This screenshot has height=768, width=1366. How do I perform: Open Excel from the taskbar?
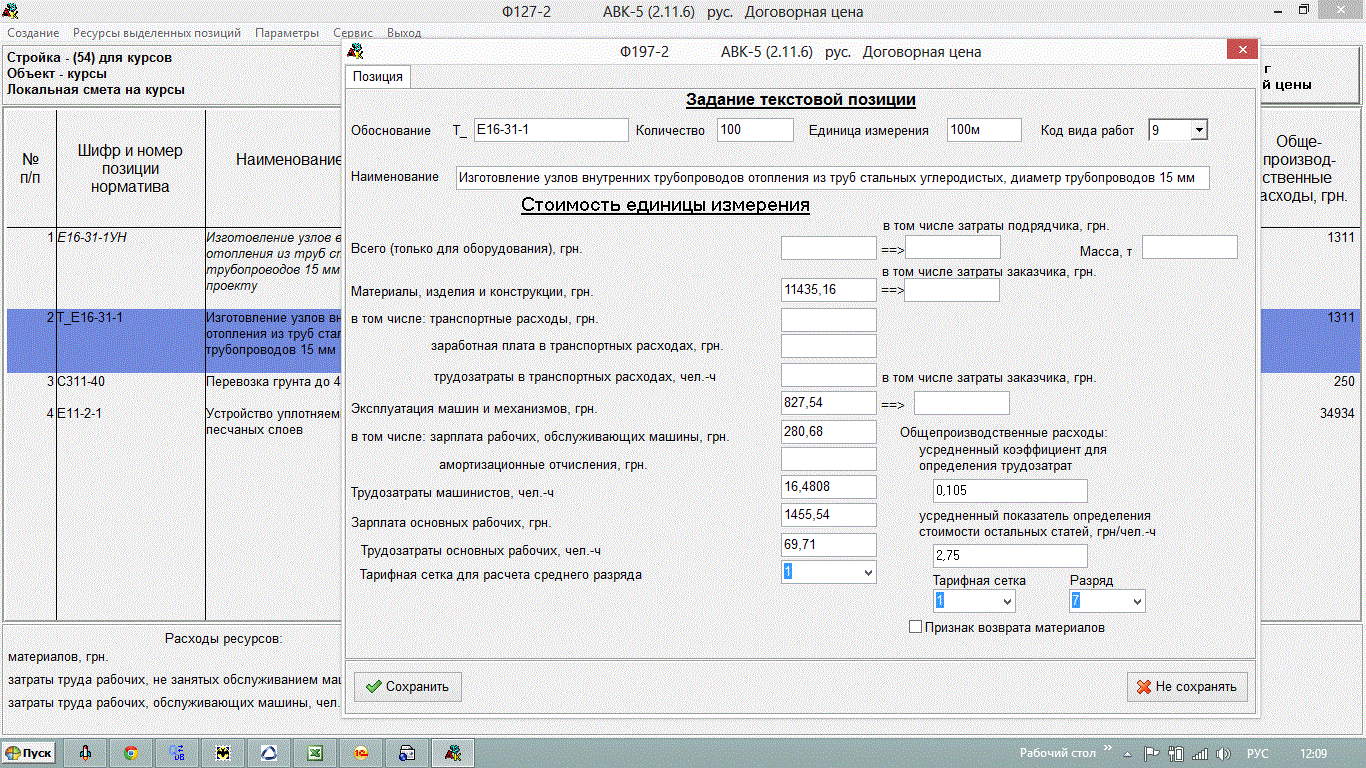(x=313, y=753)
